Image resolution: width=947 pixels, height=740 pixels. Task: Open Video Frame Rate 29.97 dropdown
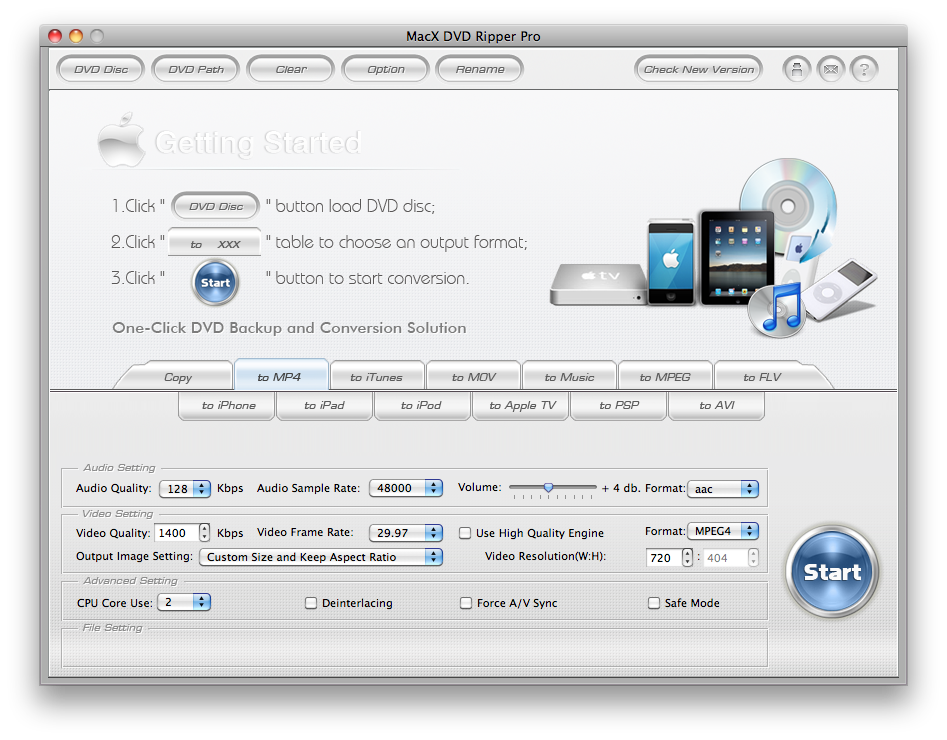[x=406, y=532]
